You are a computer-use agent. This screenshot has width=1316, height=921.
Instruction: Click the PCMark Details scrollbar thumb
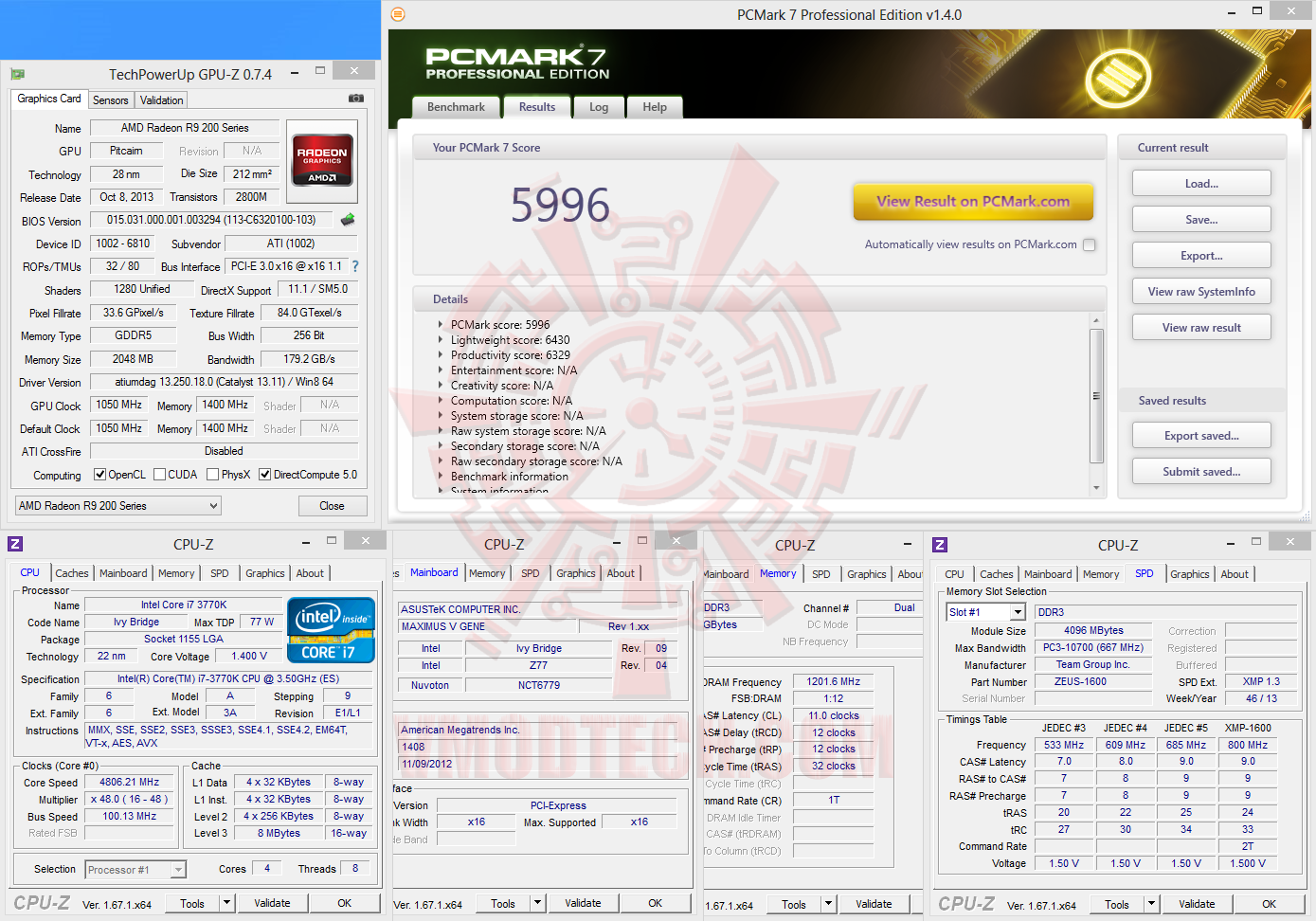1096,396
